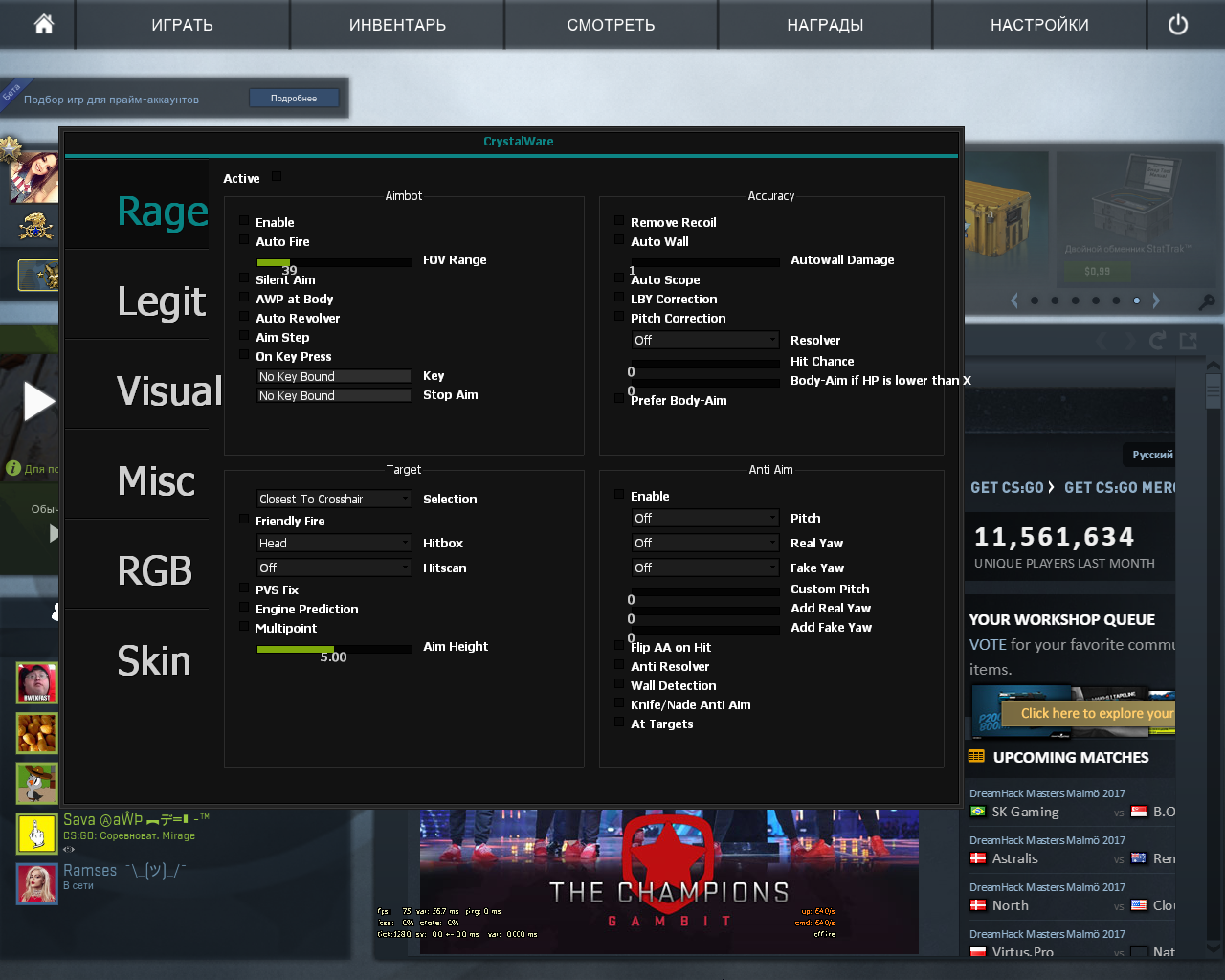
Task: Open the ИНВЕНТАРЬ menu tab
Action: pos(397,25)
